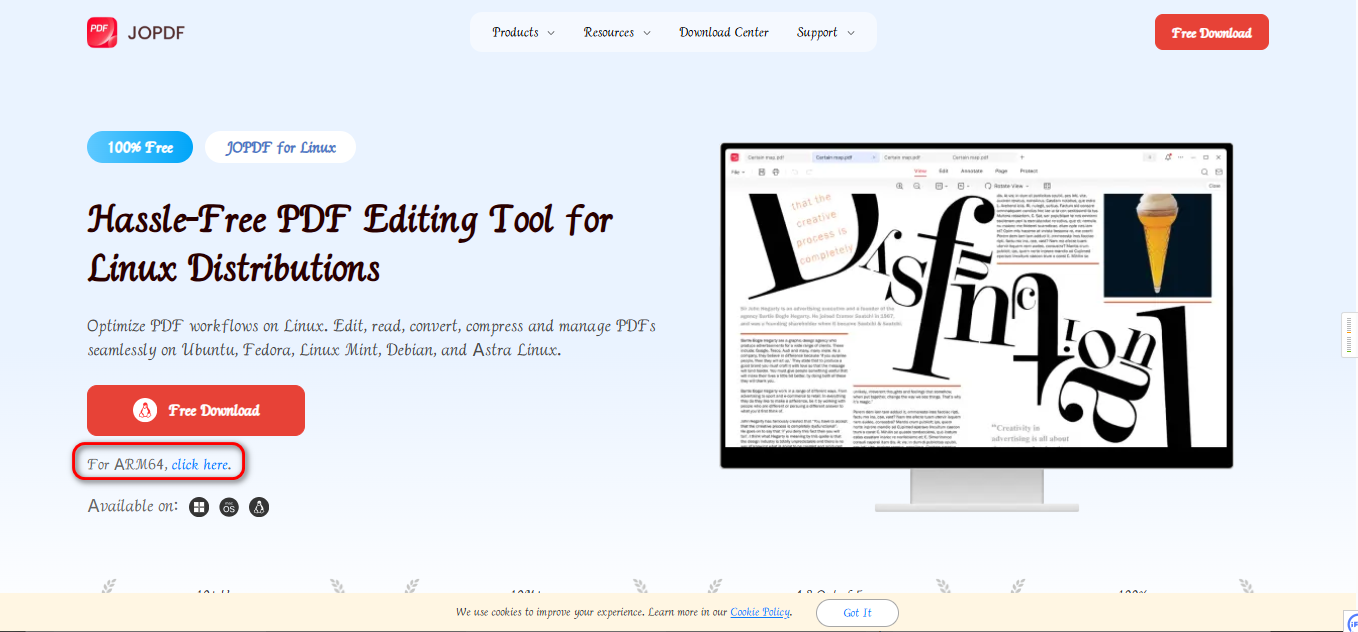The height and width of the screenshot is (632, 1358).
Task: Open the Products dropdown menu
Action: pos(523,32)
